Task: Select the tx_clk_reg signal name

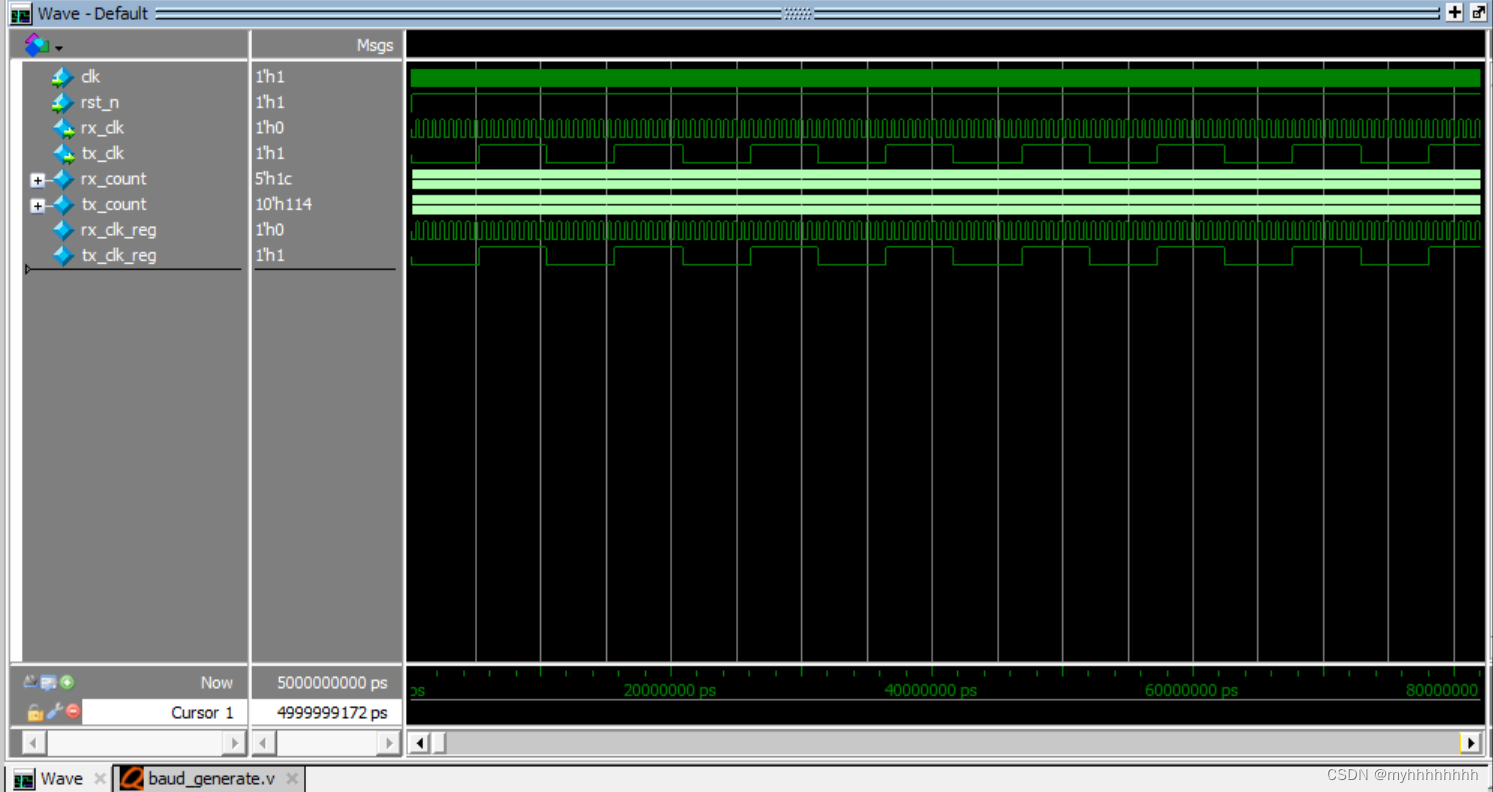Action: pos(118,256)
